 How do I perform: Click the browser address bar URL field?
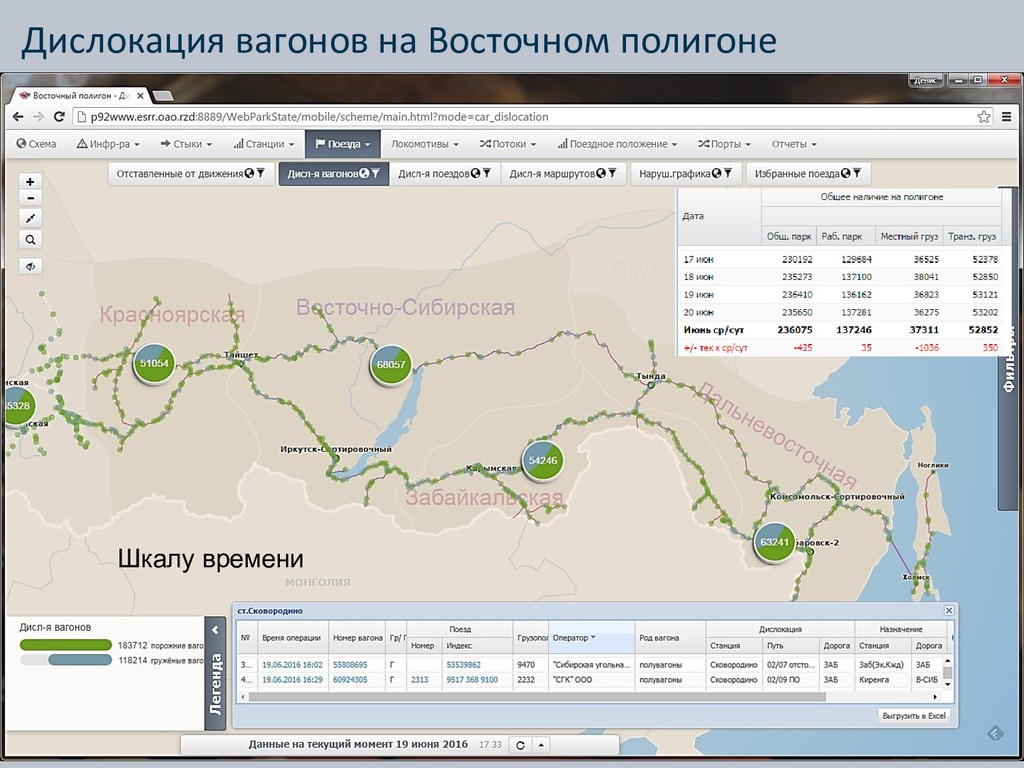[526, 117]
